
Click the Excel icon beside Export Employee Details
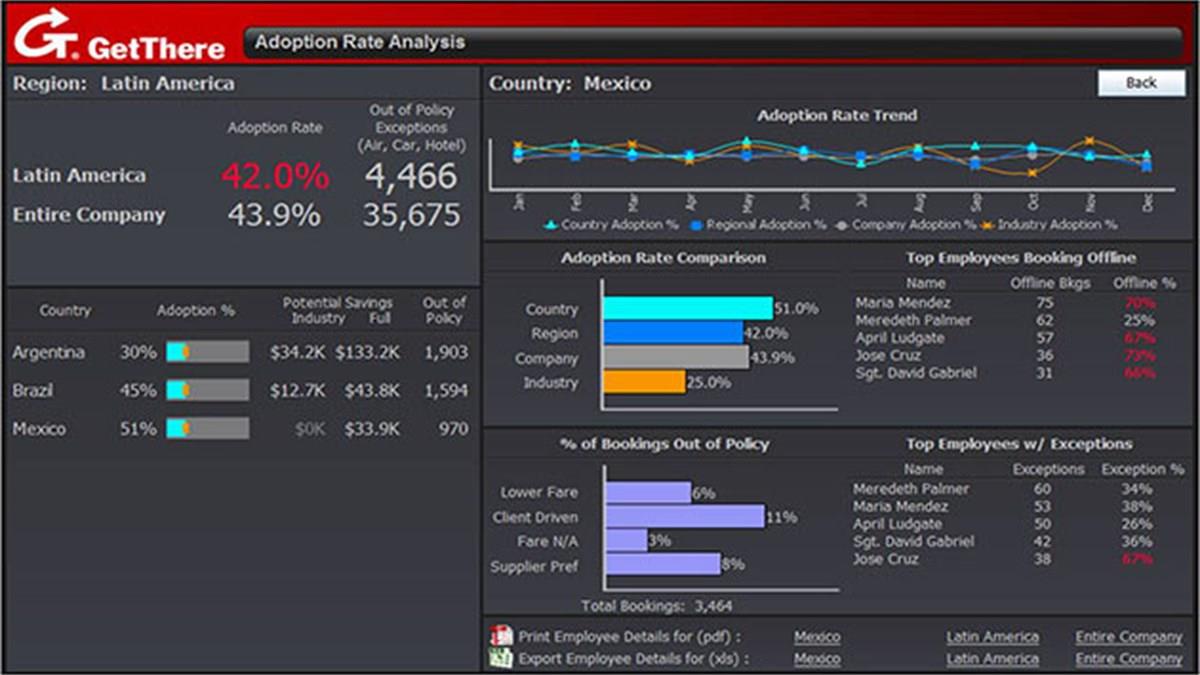coord(501,658)
